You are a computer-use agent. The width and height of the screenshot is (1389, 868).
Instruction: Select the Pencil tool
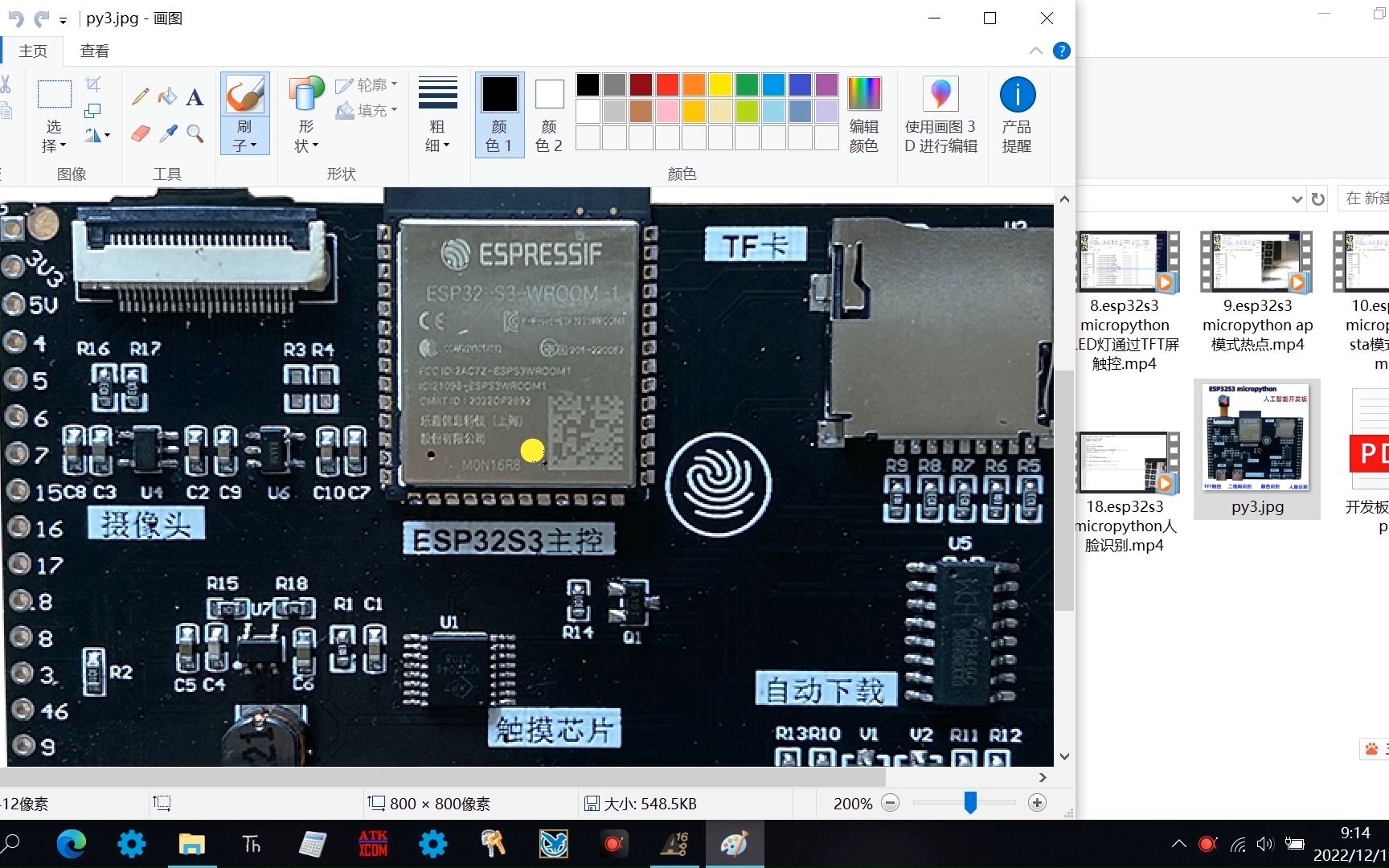139,96
